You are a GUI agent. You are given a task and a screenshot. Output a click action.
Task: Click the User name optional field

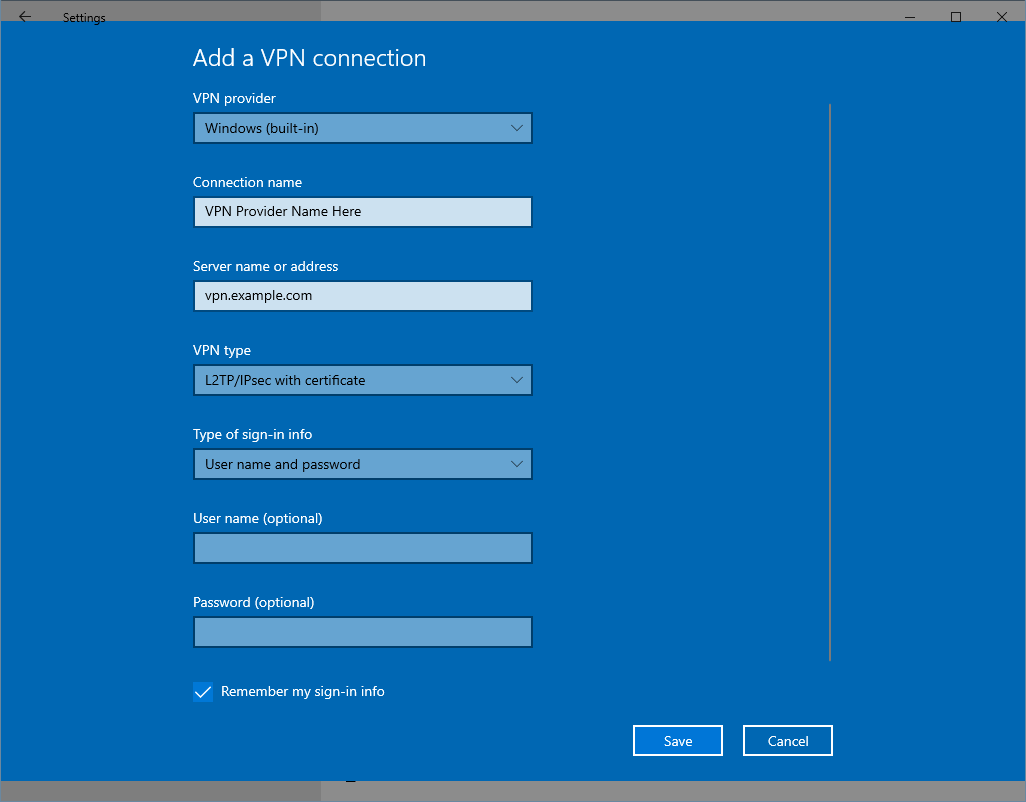[x=362, y=548]
